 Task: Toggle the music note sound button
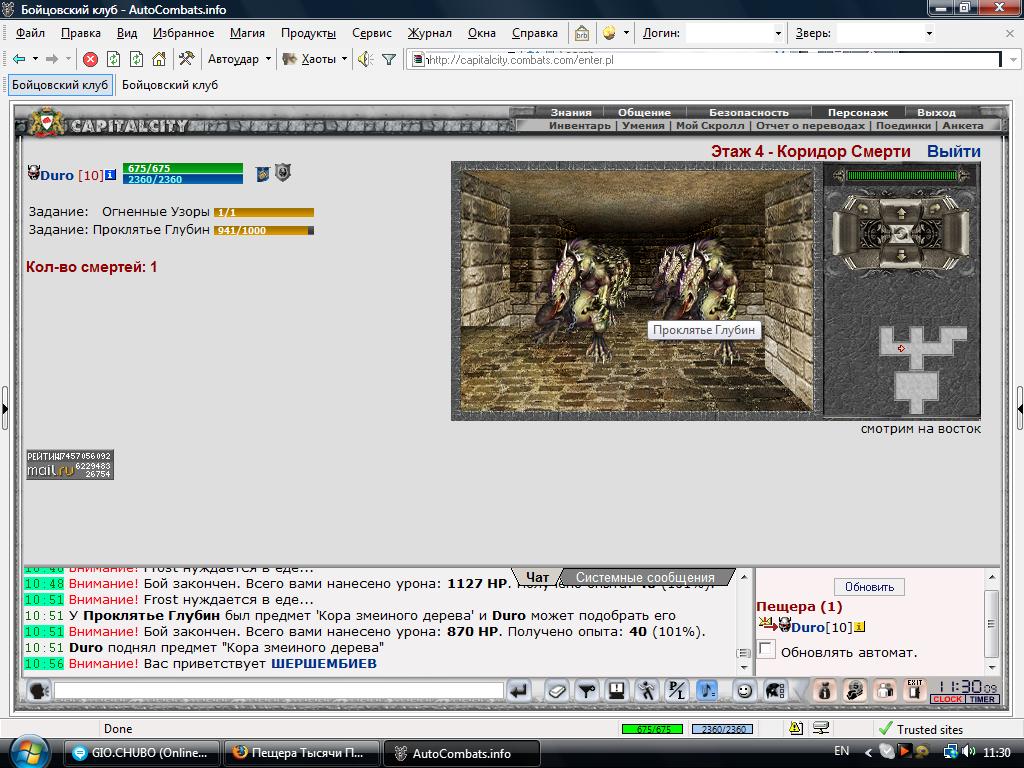(707, 691)
